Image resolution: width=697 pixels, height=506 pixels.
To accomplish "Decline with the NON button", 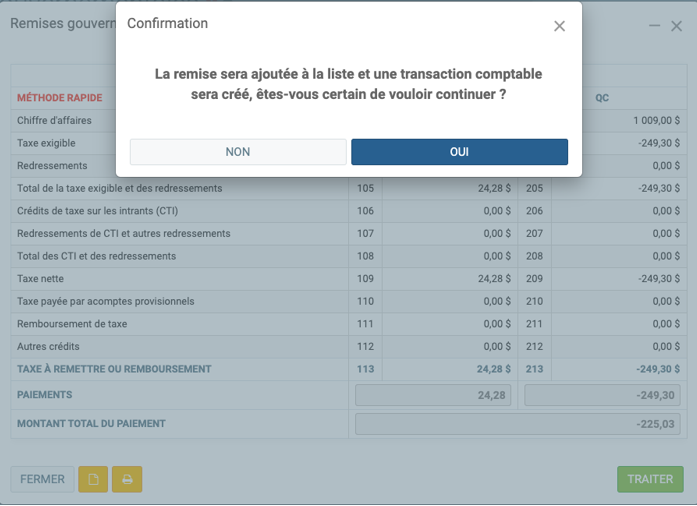I will 238,152.
